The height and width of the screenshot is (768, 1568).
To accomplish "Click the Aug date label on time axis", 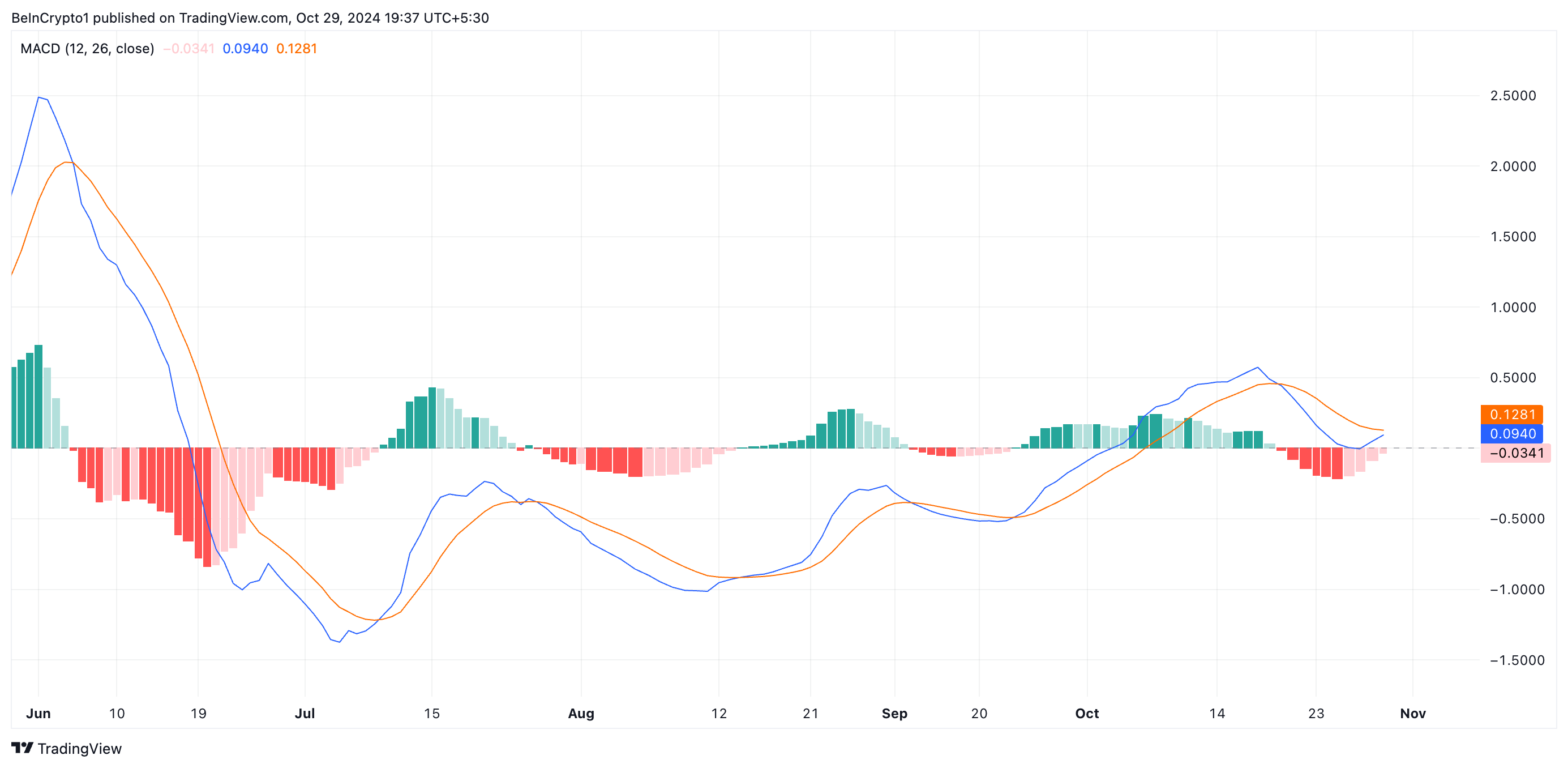I will [x=581, y=713].
